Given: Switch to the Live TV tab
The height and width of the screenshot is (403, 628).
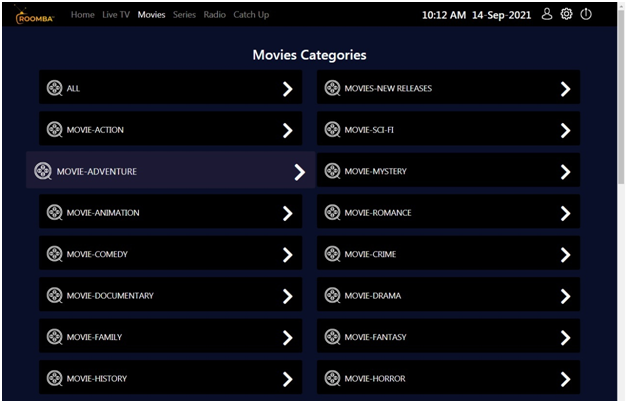Looking at the screenshot, I should tap(116, 15).
